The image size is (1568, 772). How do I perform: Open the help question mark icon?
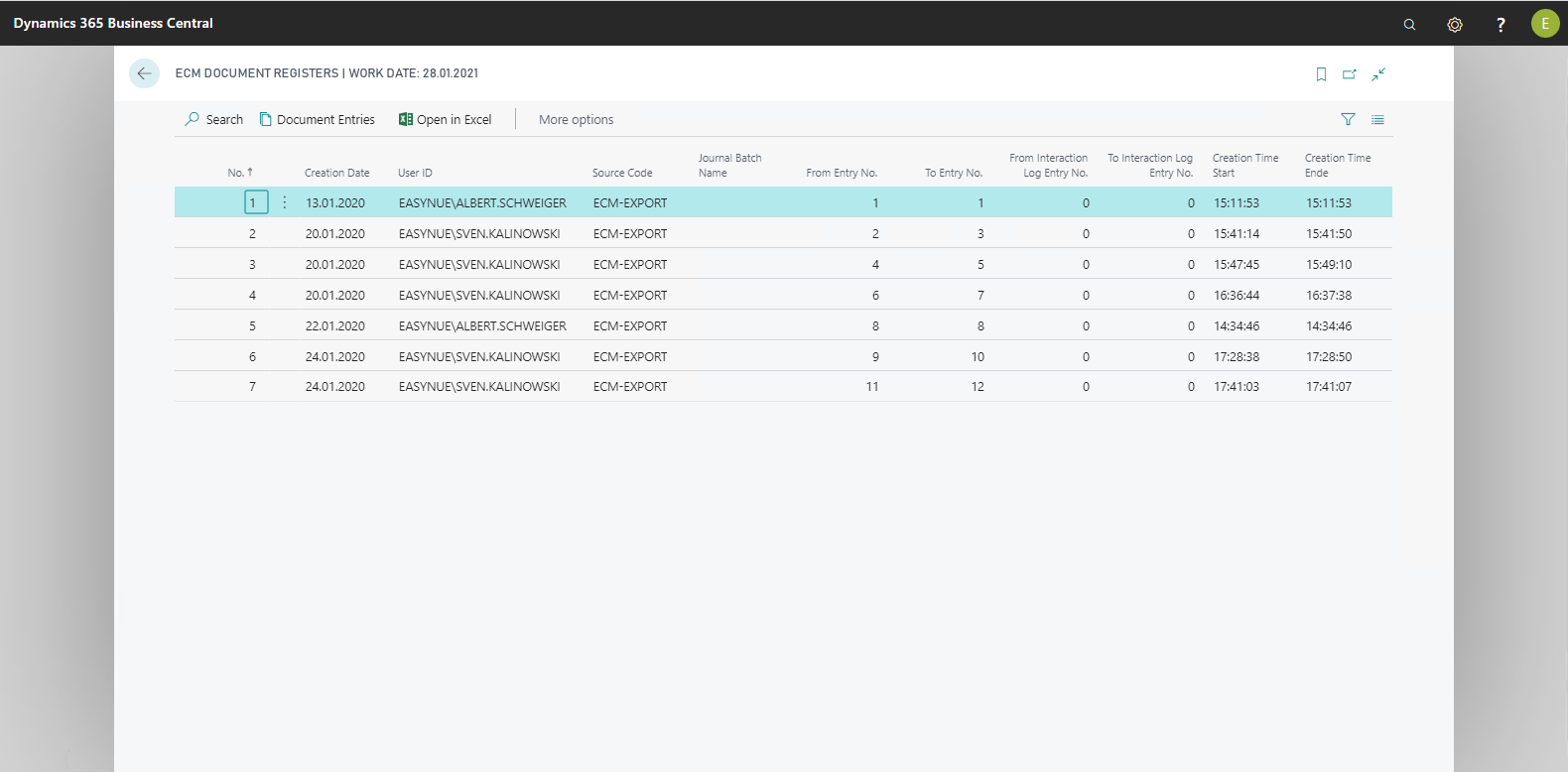pos(1501,25)
